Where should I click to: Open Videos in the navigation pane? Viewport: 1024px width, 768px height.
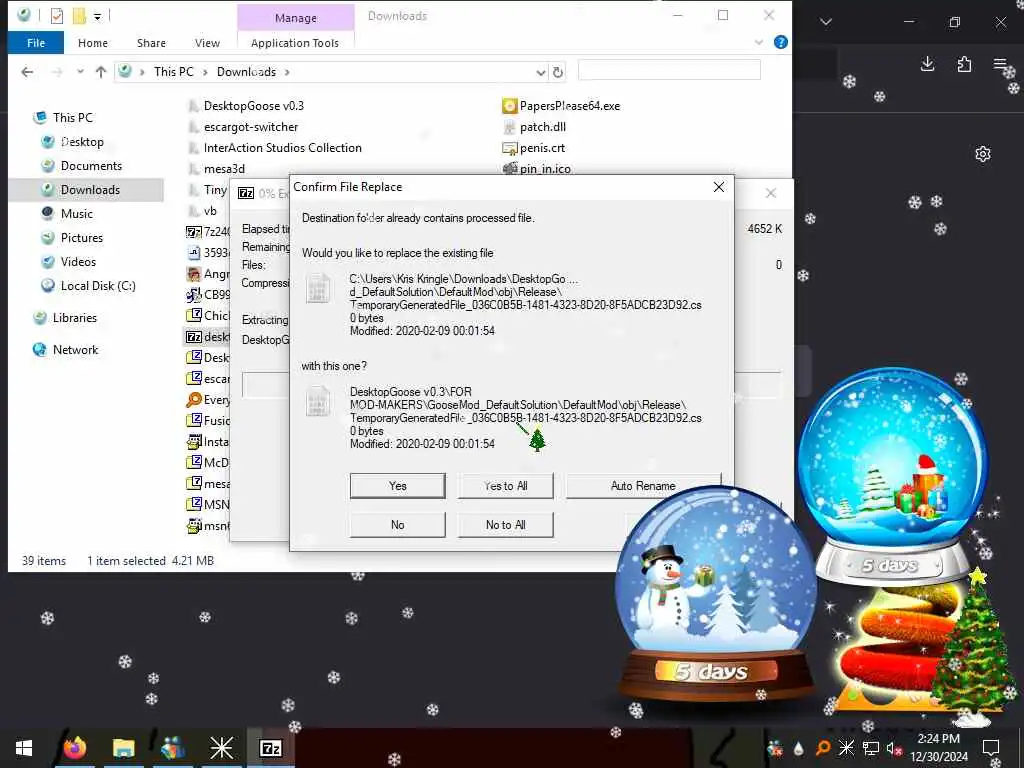tap(78, 262)
